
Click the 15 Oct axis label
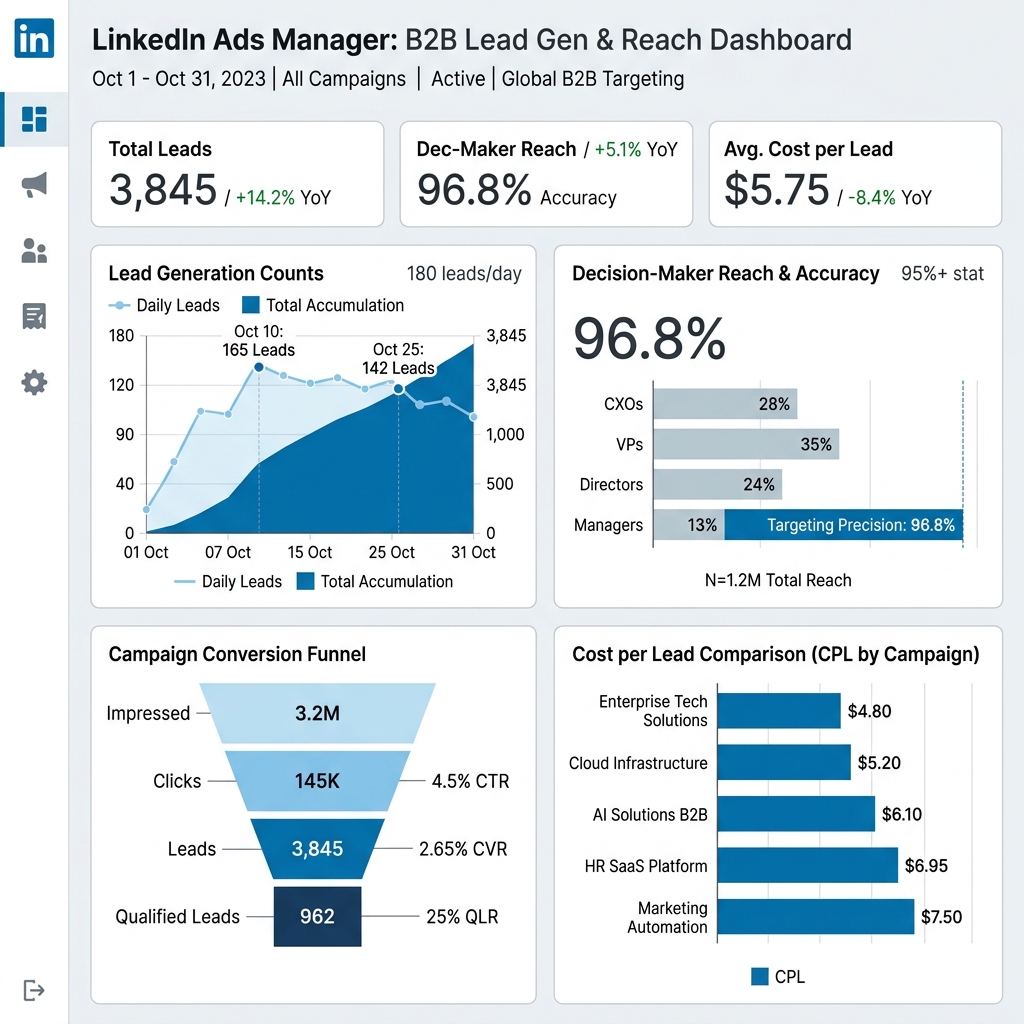[310, 552]
